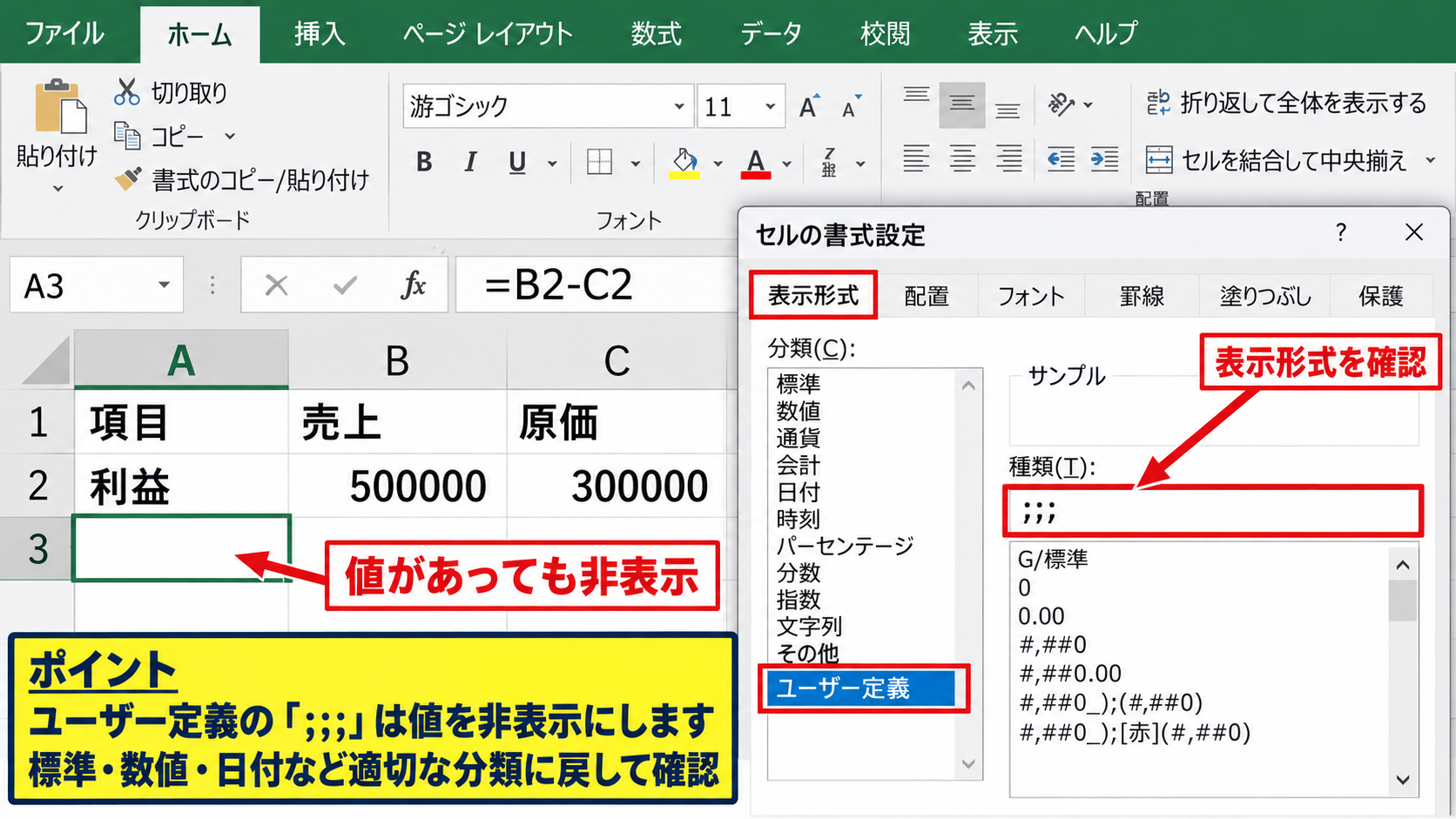Click the insert function fx icon
Screen dimensions: 1456x819
413,285
